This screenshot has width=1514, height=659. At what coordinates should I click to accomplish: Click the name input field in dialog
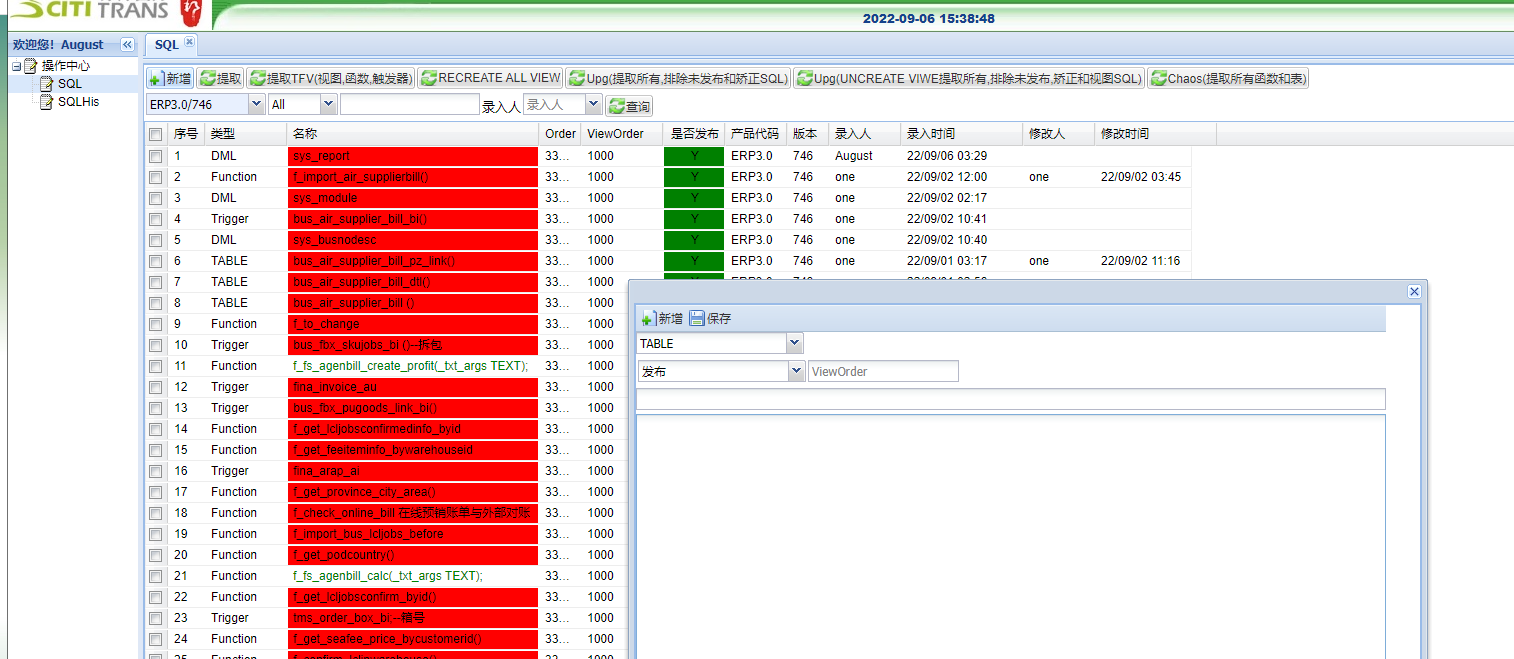click(1010, 399)
